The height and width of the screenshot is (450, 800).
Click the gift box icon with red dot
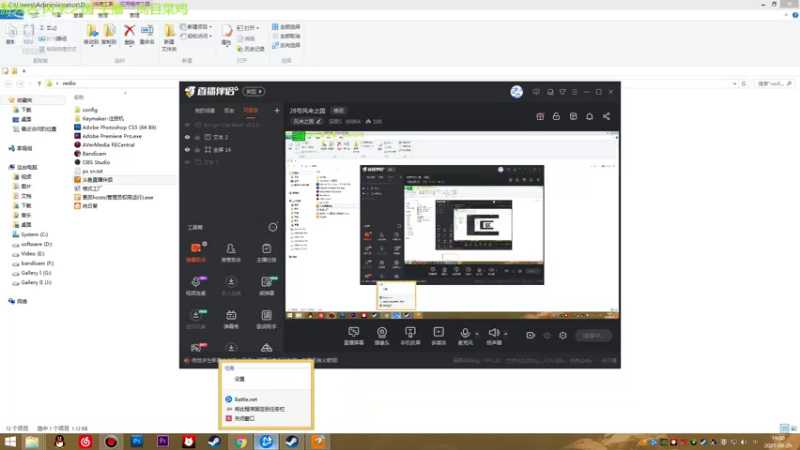[x=540, y=116]
